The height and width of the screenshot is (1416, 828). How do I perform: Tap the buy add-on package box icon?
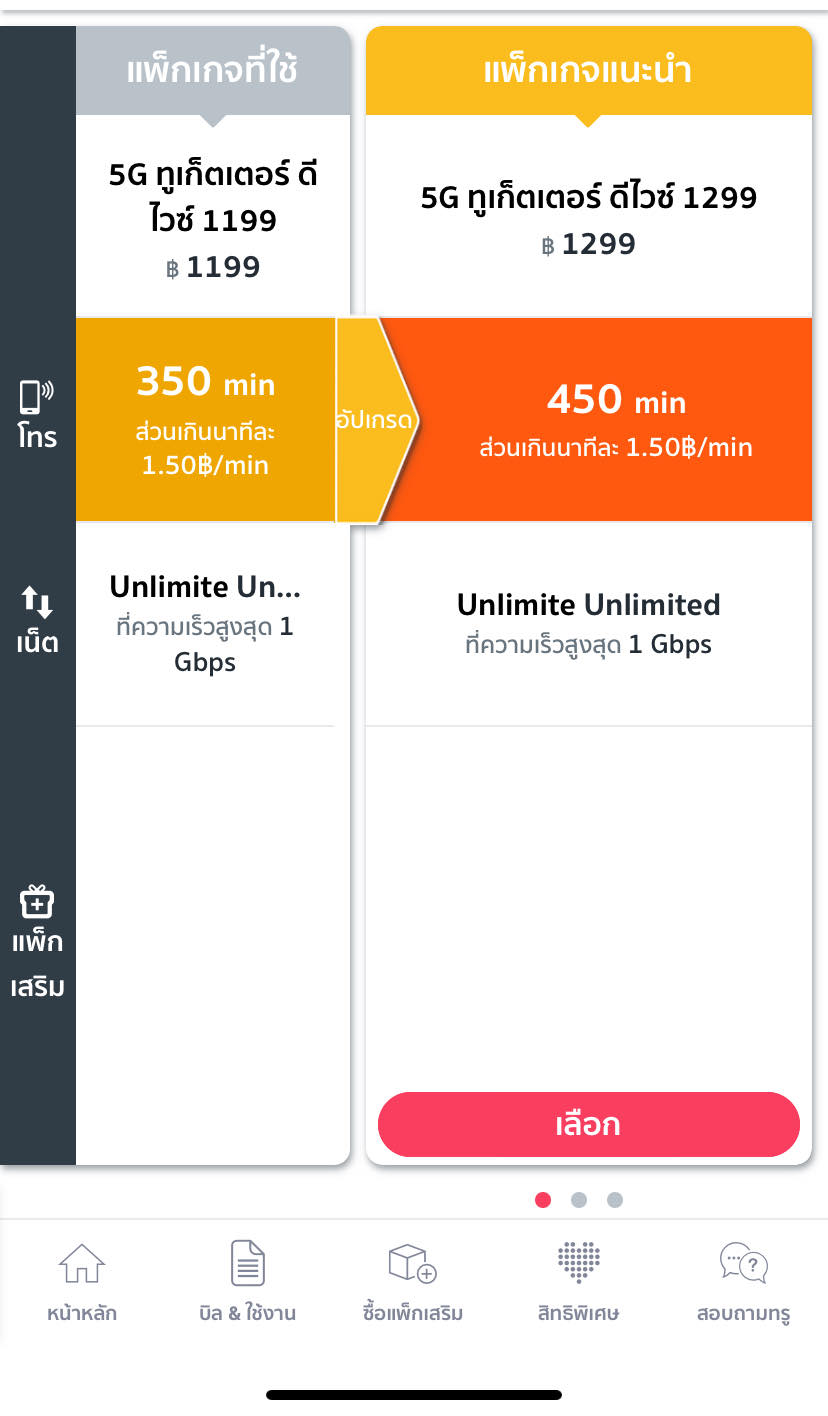coord(412,1264)
